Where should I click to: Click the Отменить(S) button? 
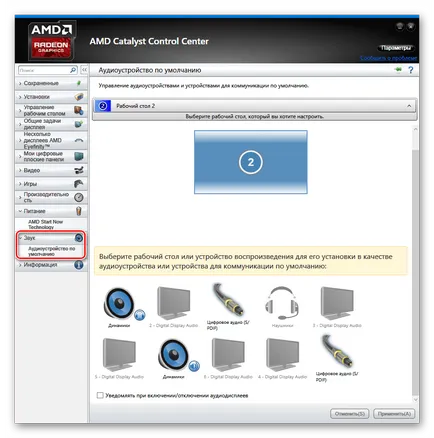click(350, 414)
